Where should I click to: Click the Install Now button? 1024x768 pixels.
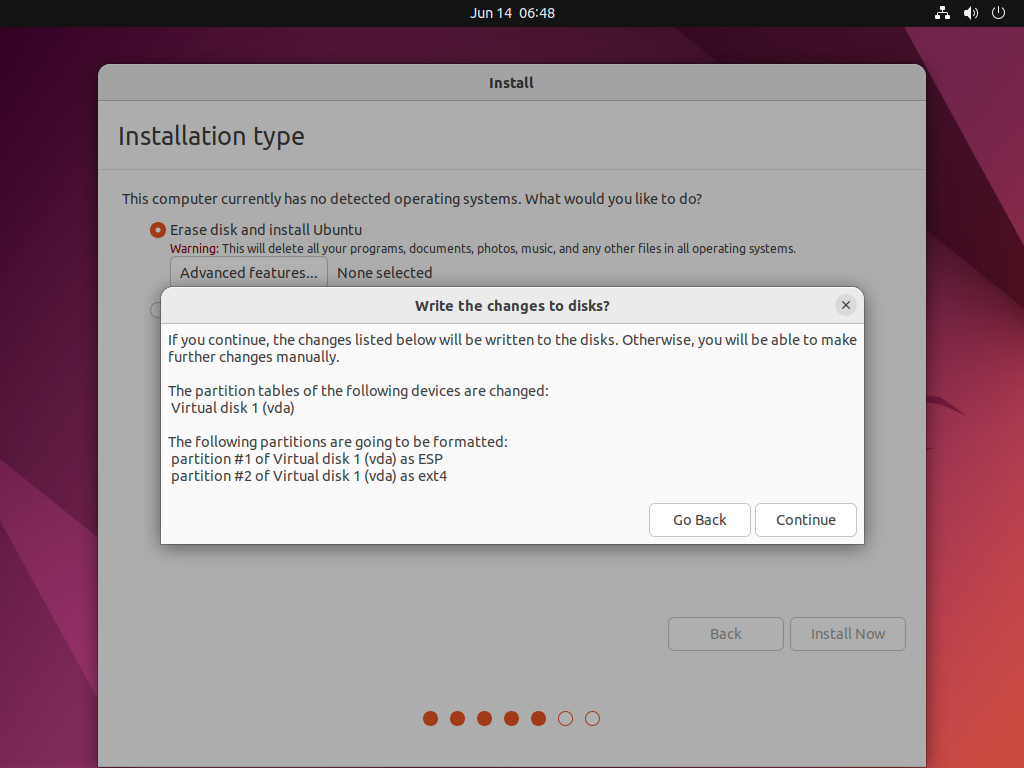tap(847, 634)
